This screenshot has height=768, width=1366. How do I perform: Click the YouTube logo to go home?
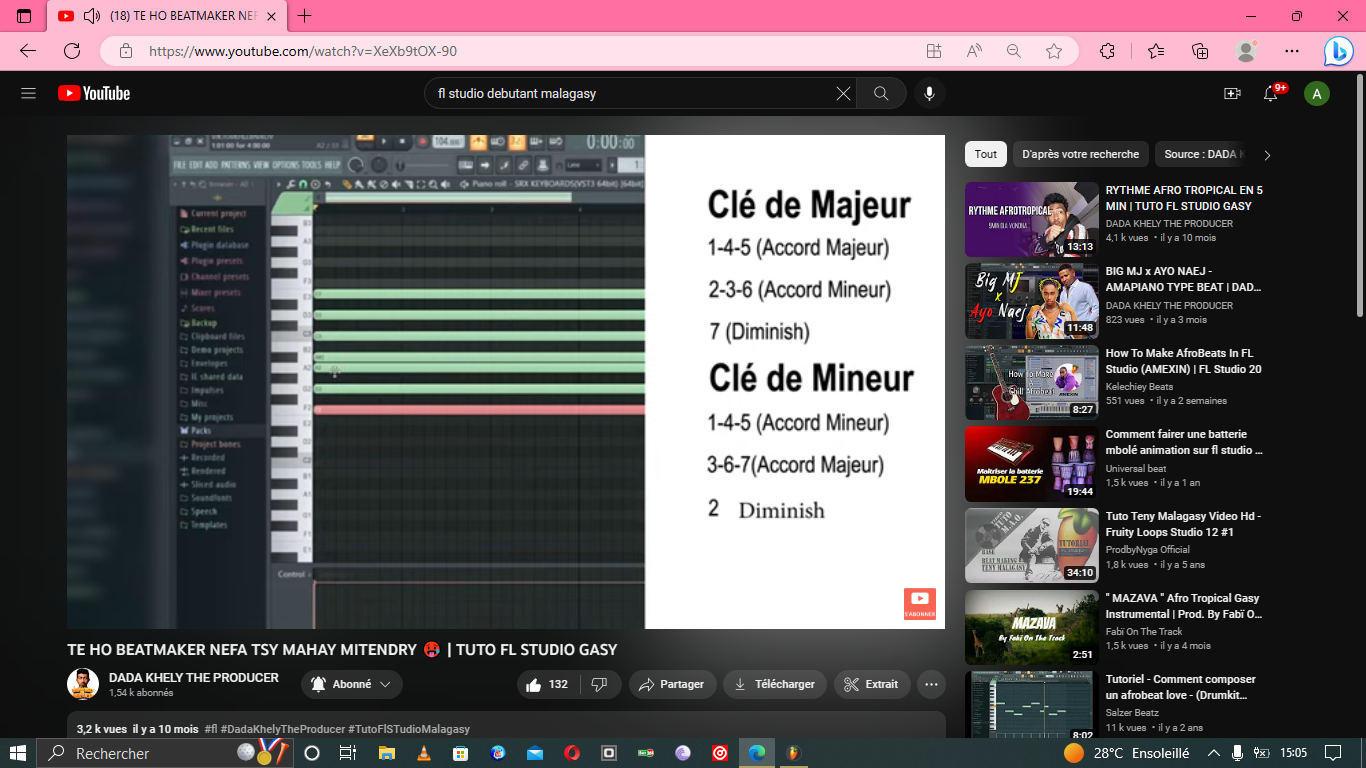(x=94, y=93)
